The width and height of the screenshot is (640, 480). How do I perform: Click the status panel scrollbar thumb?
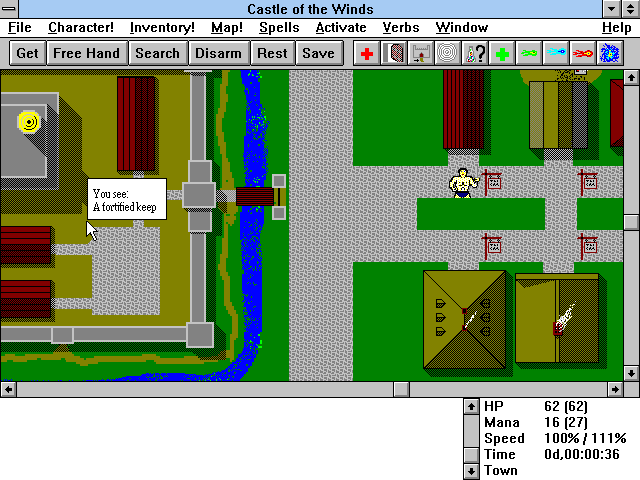tap(471, 455)
